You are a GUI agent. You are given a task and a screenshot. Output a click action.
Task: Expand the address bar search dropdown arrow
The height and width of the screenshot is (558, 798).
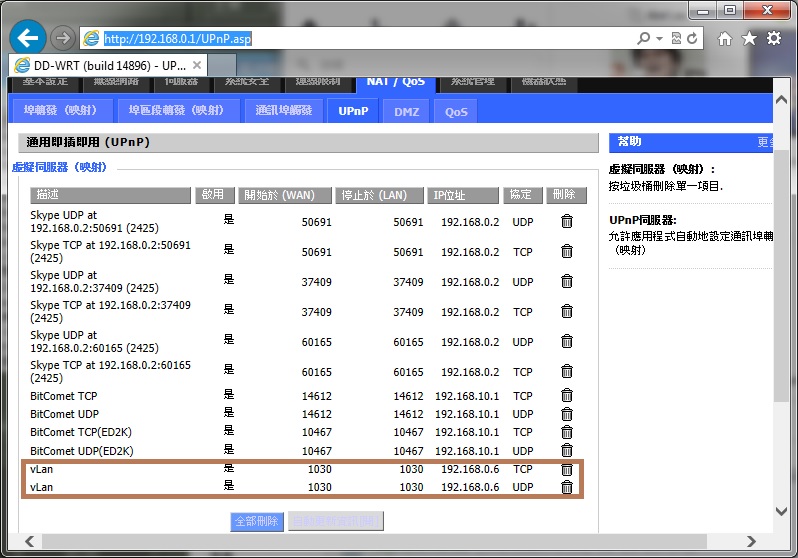tap(659, 39)
